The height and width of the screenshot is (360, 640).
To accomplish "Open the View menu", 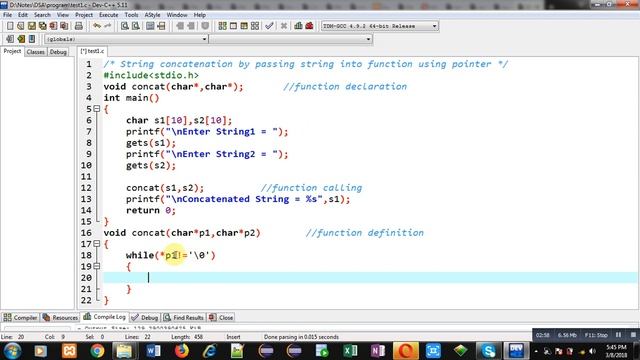I will pos(62,15).
